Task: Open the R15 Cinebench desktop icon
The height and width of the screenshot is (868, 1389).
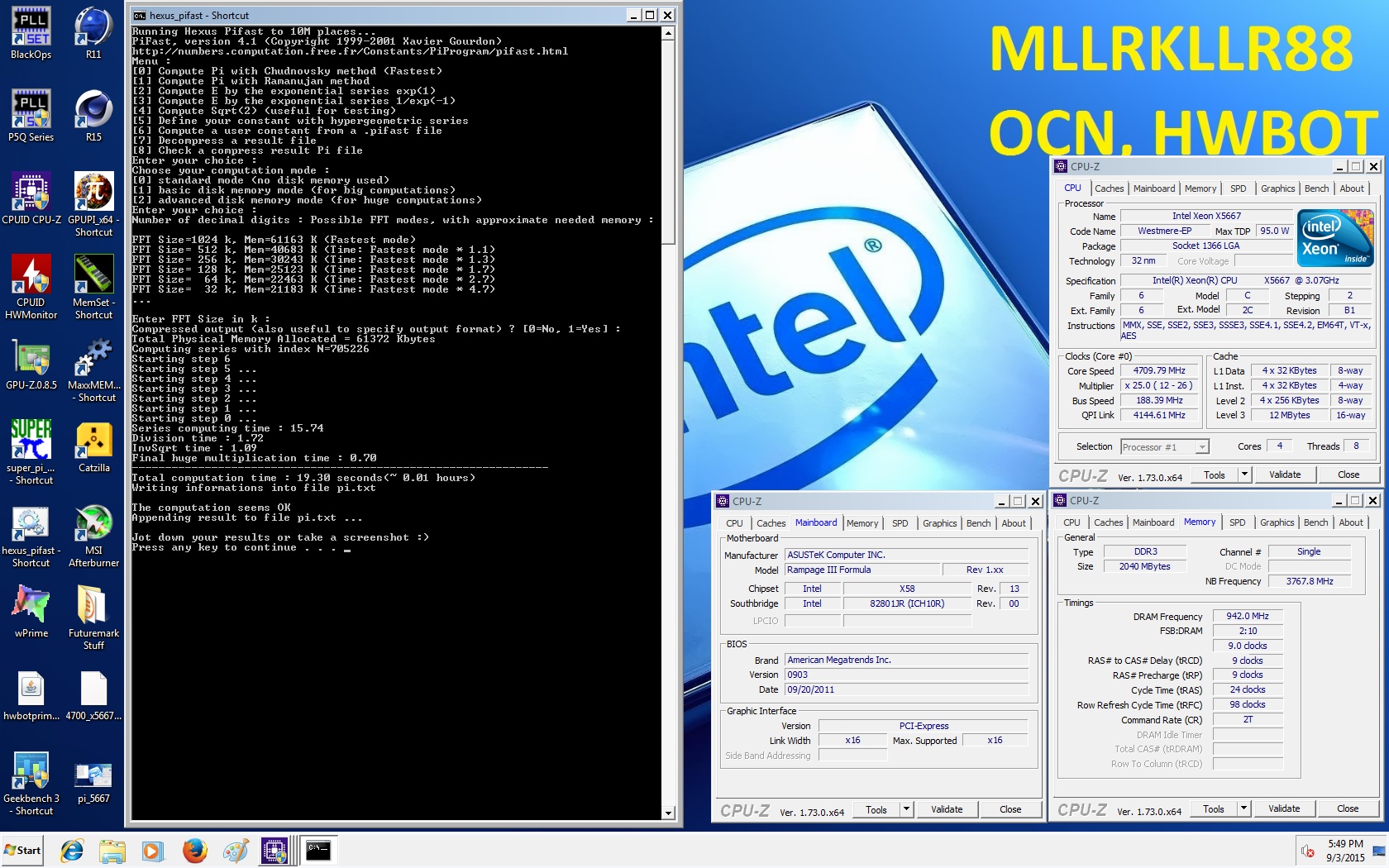Action: pyautogui.click(x=93, y=116)
